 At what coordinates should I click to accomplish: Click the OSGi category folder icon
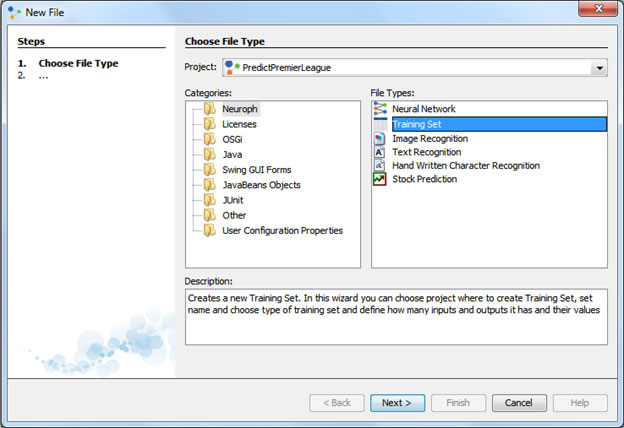tap(209, 140)
